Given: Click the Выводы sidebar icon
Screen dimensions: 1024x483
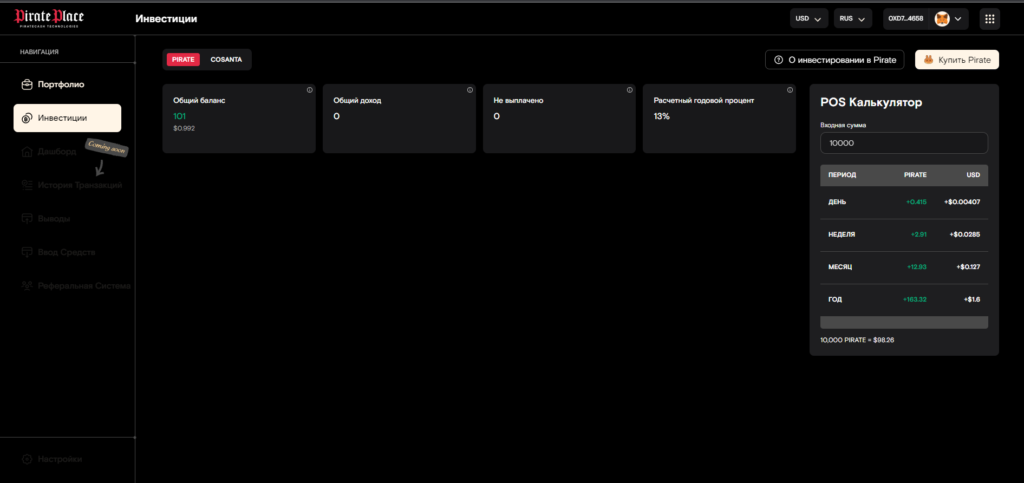Looking at the screenshot, I should tap(27, 219).
